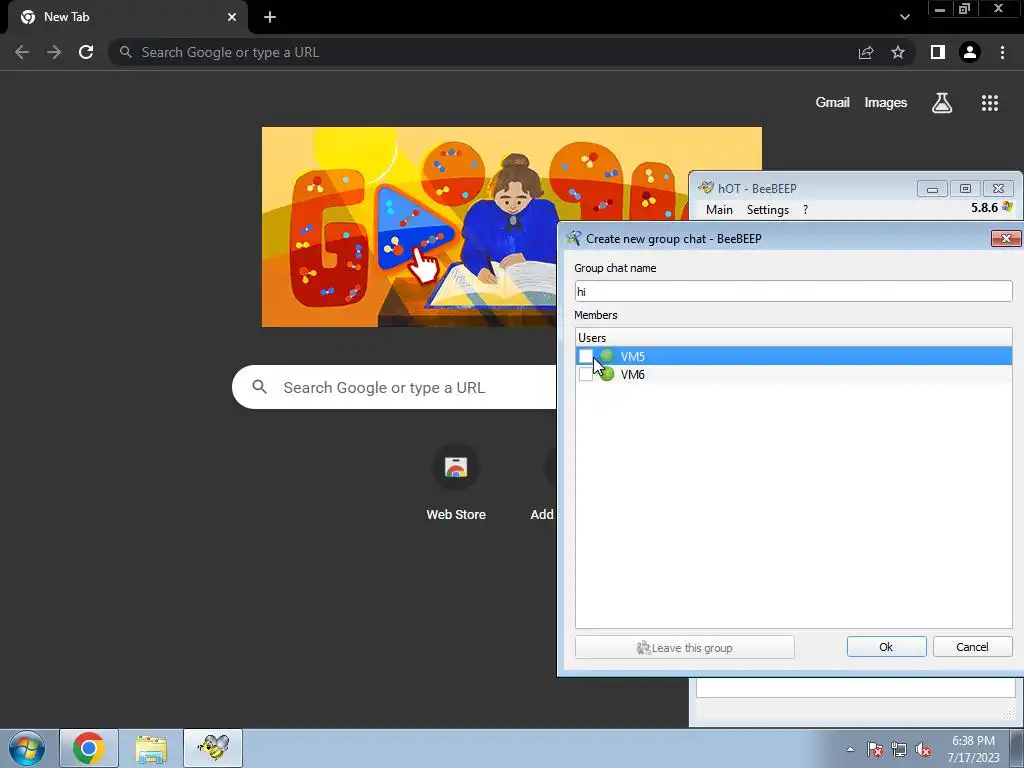Open the muted volume tray icon

[923, 749]
